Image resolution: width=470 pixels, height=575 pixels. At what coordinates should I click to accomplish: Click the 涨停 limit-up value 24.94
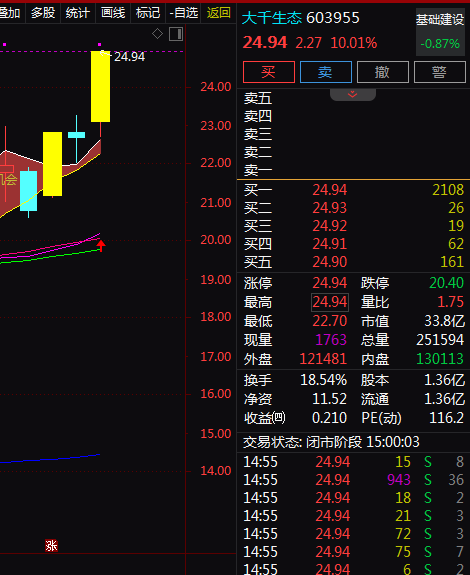[x=330, y=283]
